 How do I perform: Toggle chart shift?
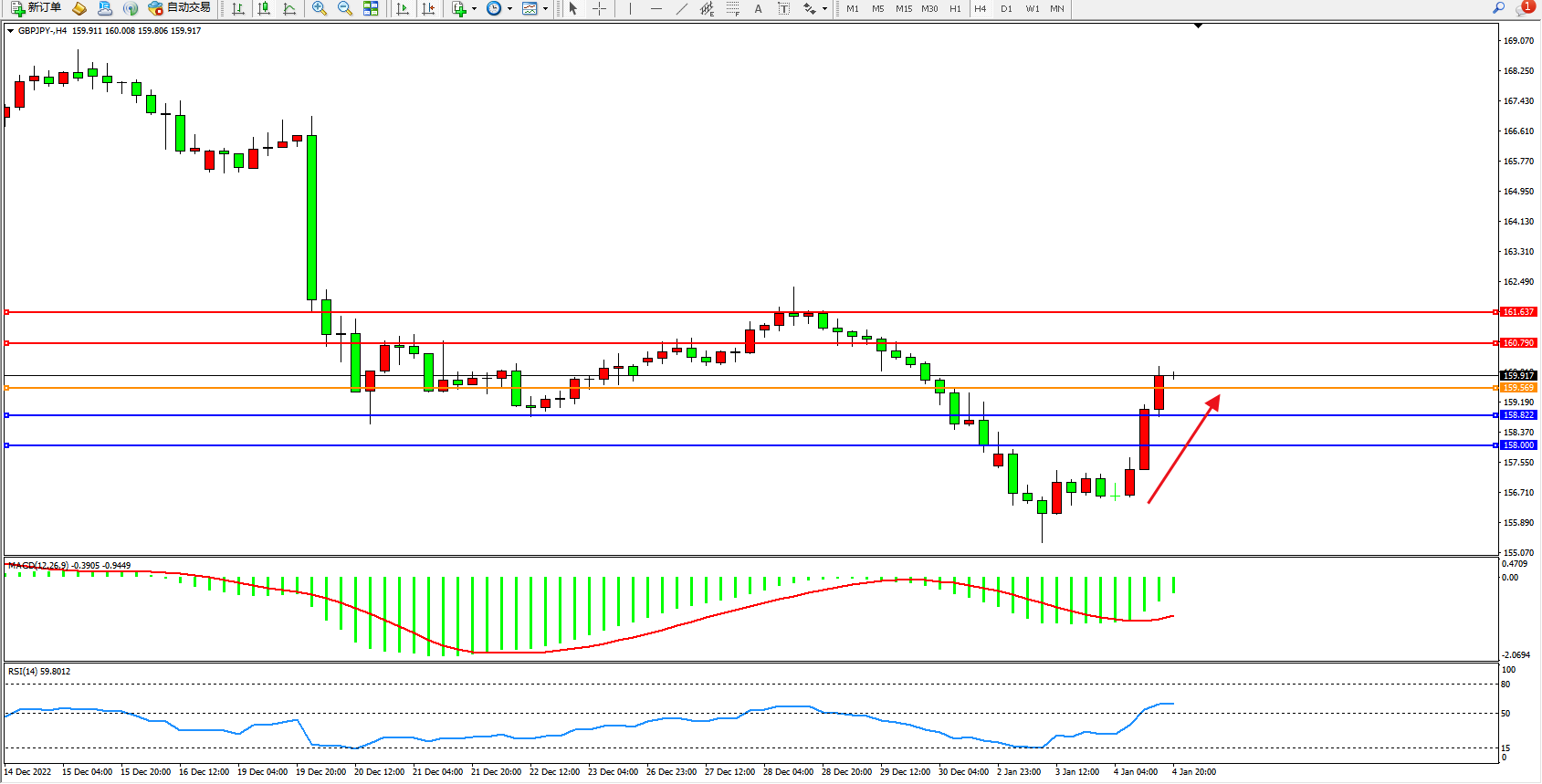pos(428,8)
